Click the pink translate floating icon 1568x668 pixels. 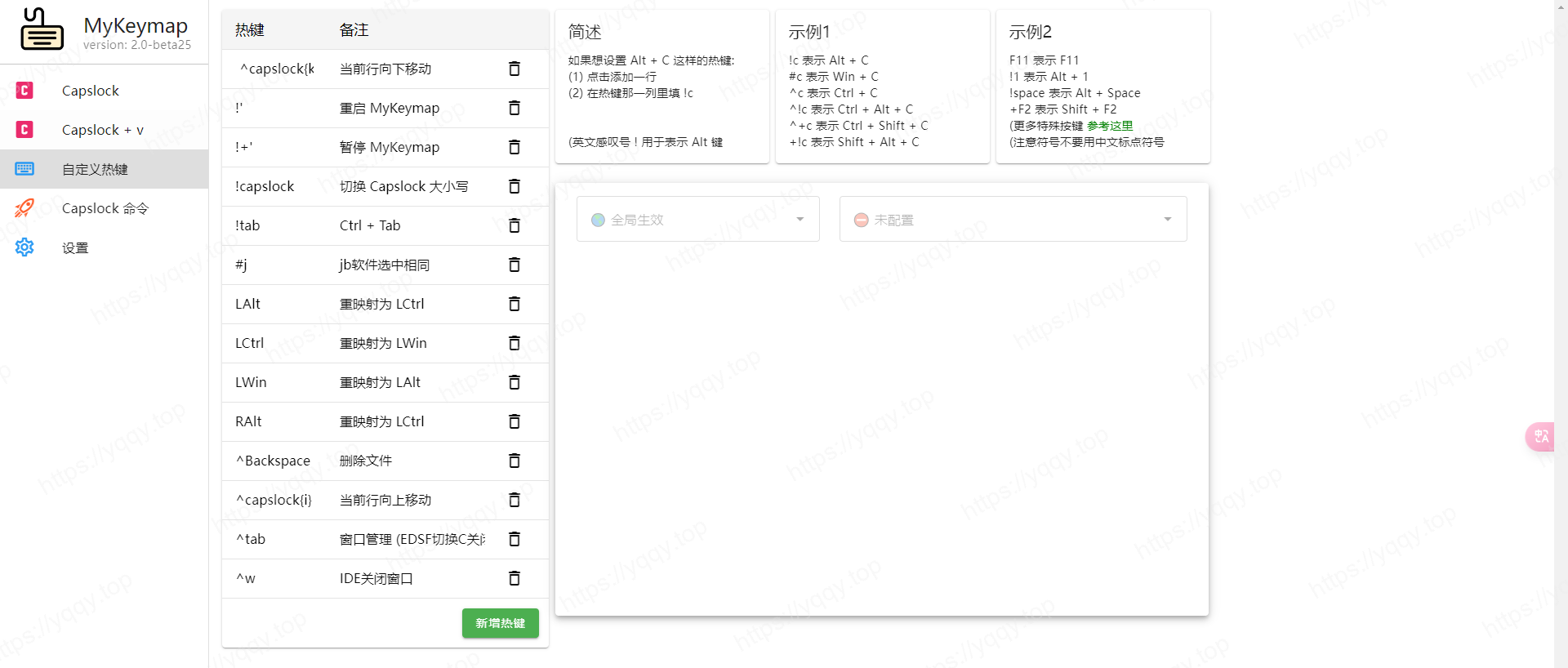pos(1540,437)
